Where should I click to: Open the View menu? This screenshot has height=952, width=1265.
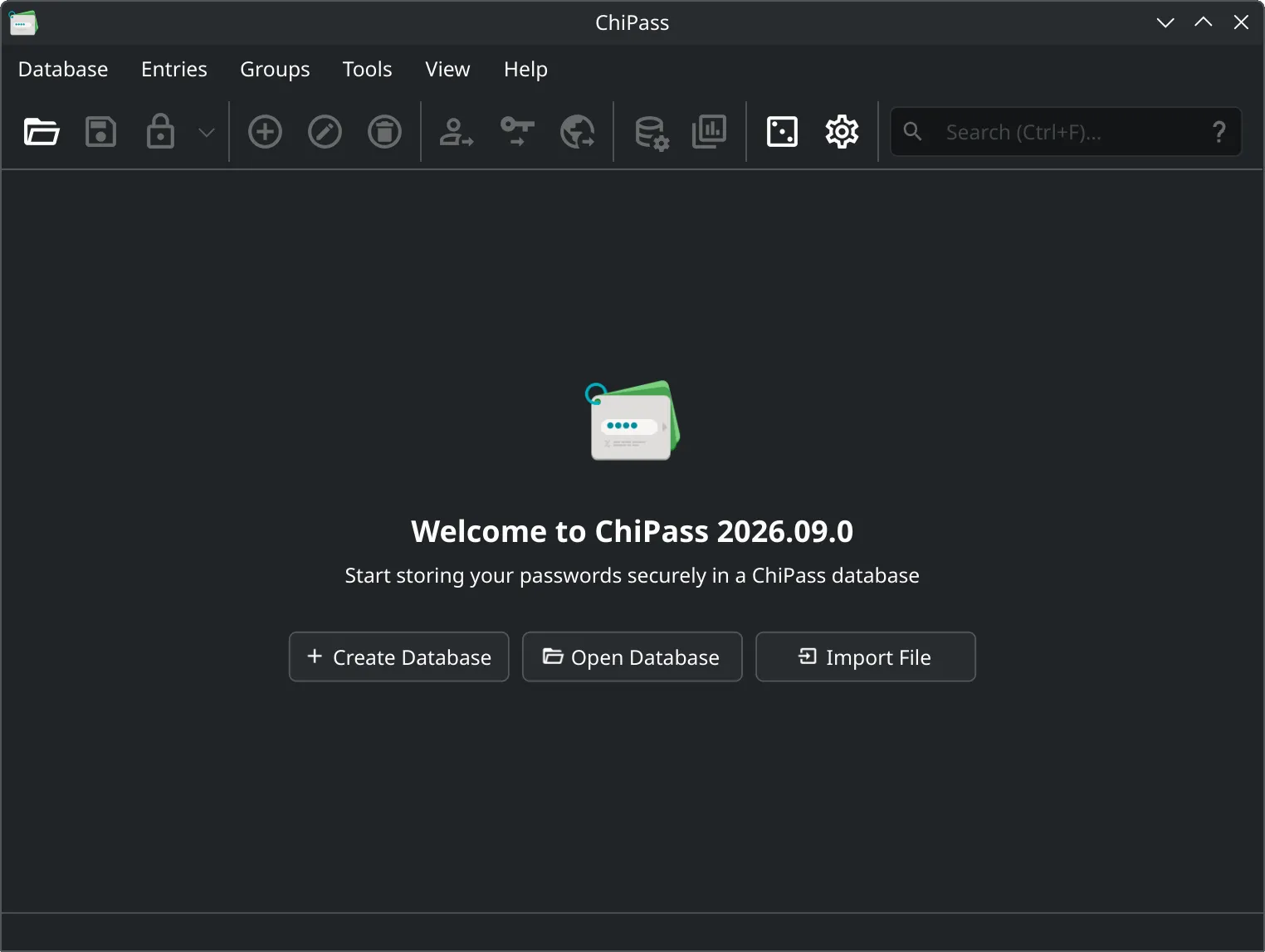(x=447, y=69)
